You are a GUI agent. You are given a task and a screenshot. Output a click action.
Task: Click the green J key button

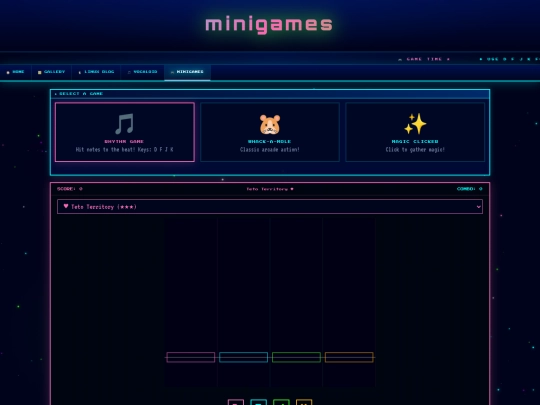point(281,402)
